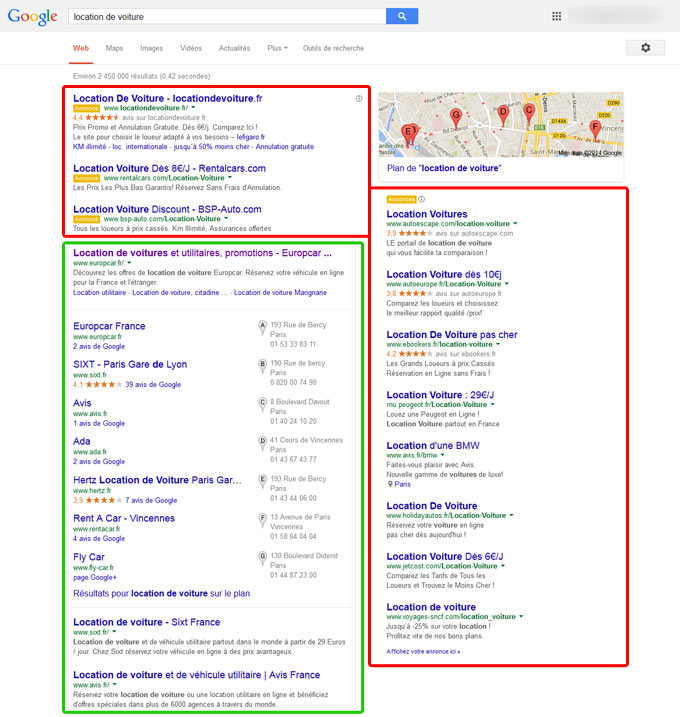Image resolution: width=680 pixels, height=717 pixels.
Task: Open Location de voiture - Sixt France result
Action: pyautogui.click(x=146, y=622)
